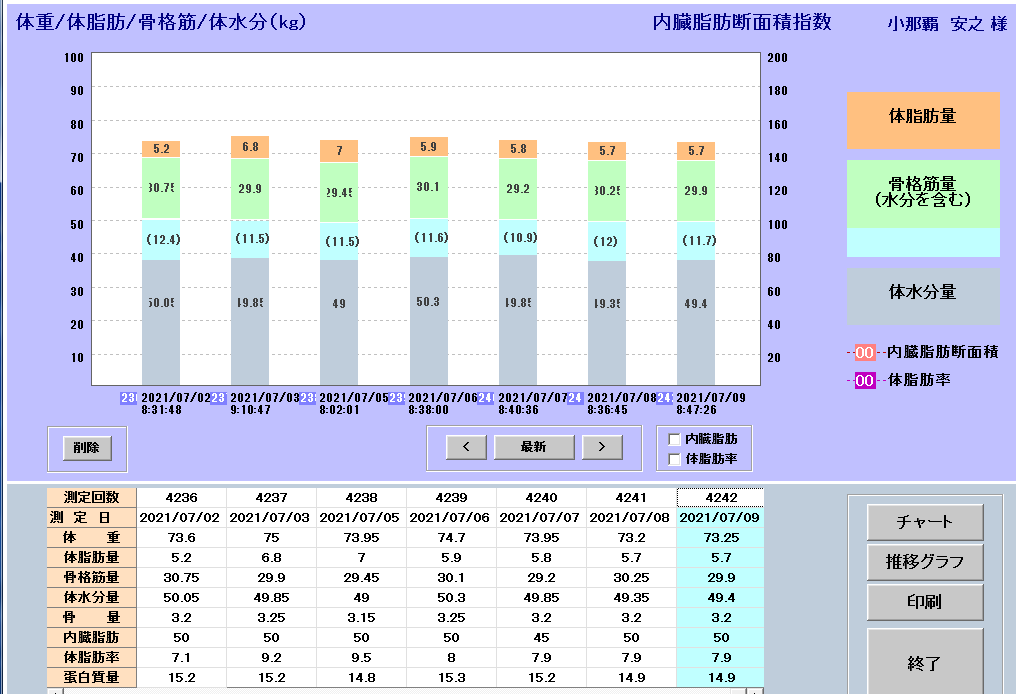Screen dimensions: 1017x694
Task: Click chart axis label 2021/07/09 8:47:26
Action: click(711, 403)
